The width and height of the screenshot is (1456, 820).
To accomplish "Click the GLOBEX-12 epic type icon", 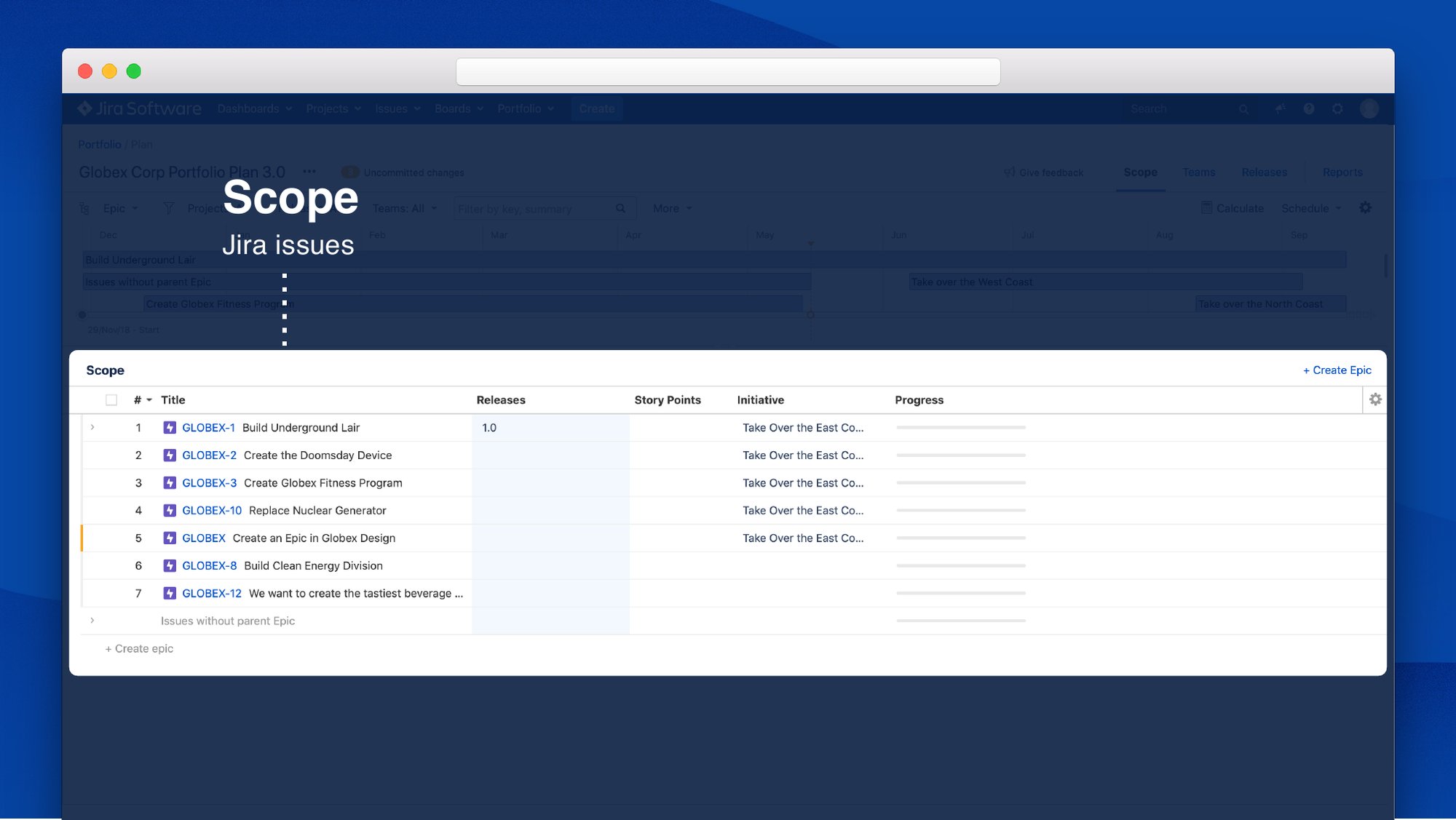I will pos(170,594).
